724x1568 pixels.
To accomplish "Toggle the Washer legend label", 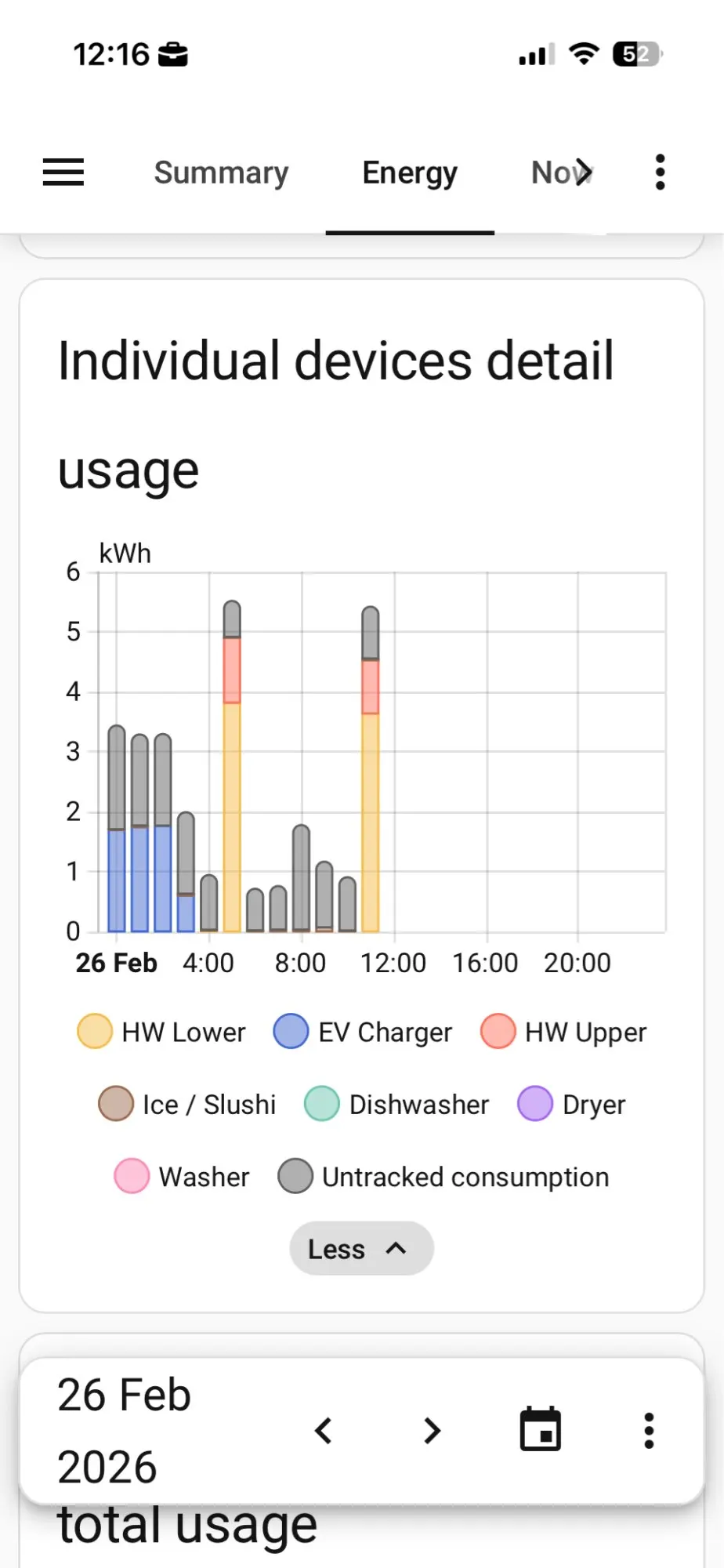I will pos(204,1177).
